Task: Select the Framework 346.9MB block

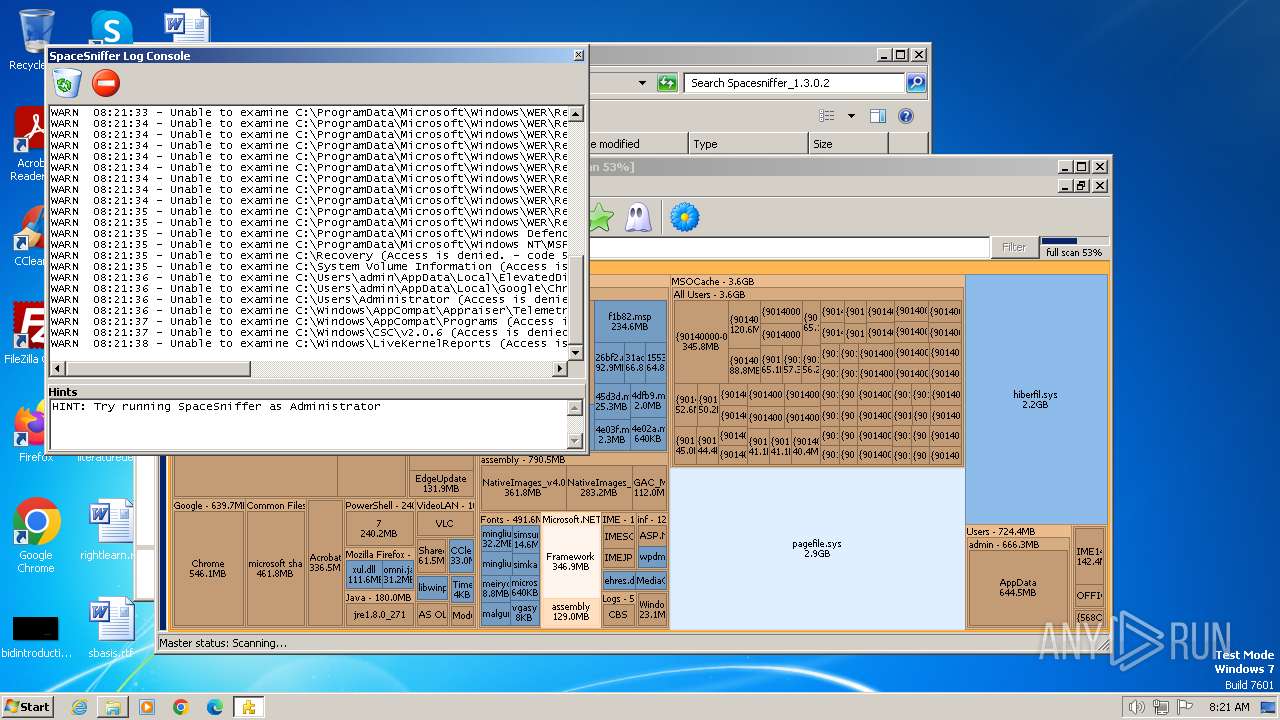Action: coord(571,562)
